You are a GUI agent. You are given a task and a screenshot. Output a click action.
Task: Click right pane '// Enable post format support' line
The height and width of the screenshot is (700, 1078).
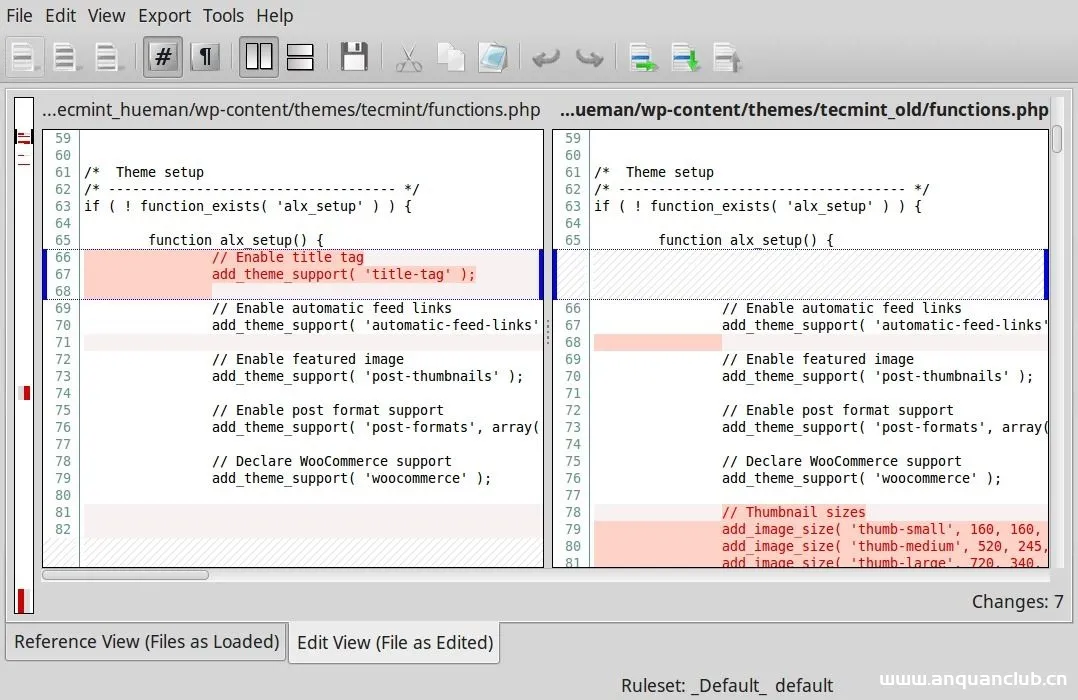point(838,411)
